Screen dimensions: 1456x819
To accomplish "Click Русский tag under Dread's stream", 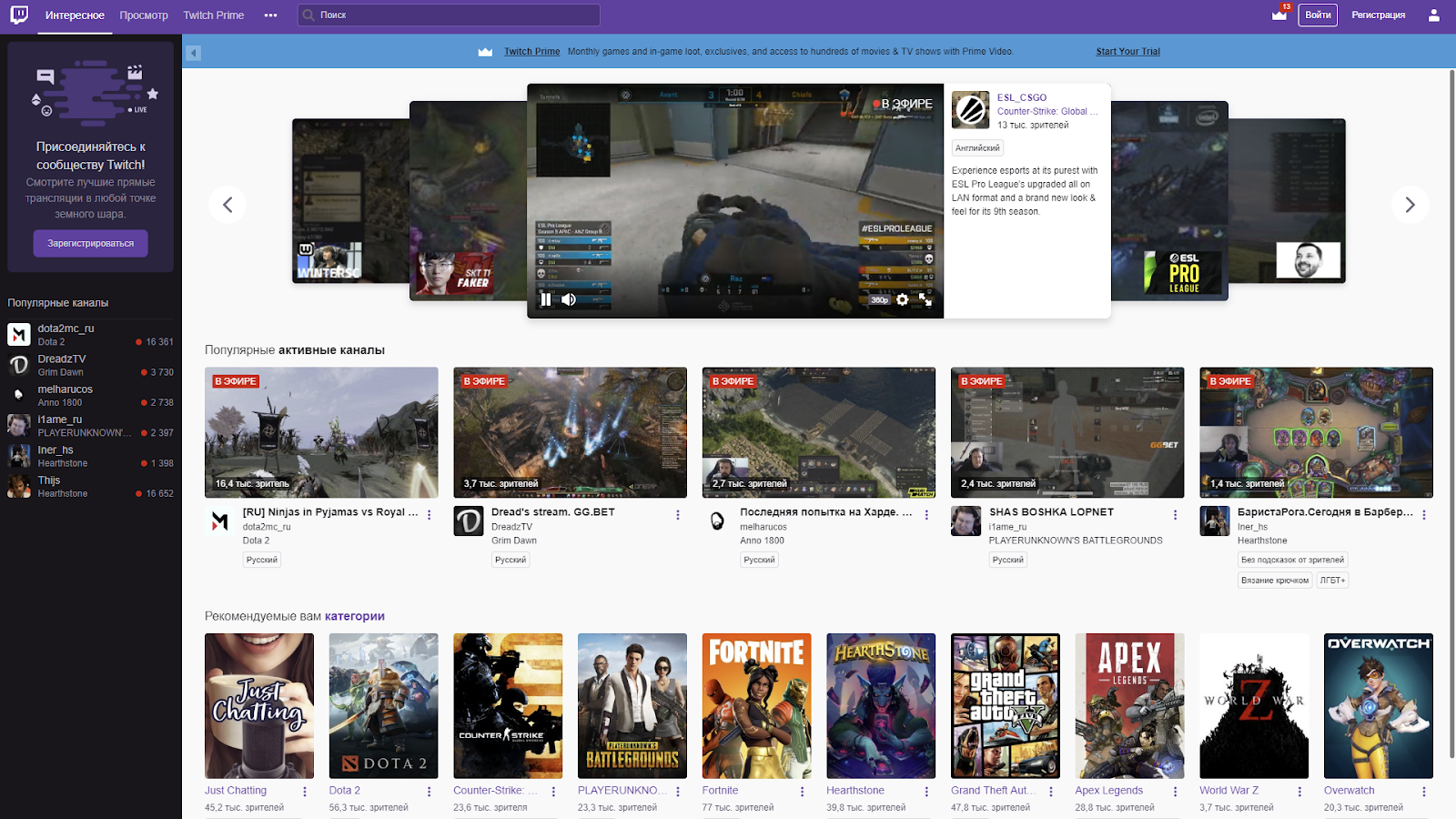I will click(x=511, y=560).
